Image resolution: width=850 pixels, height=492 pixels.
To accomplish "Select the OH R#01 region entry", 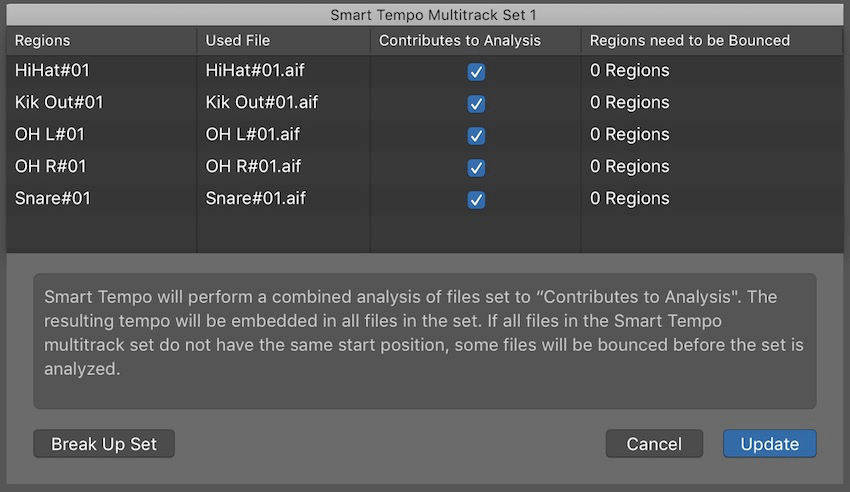I will tap(50, 166).
